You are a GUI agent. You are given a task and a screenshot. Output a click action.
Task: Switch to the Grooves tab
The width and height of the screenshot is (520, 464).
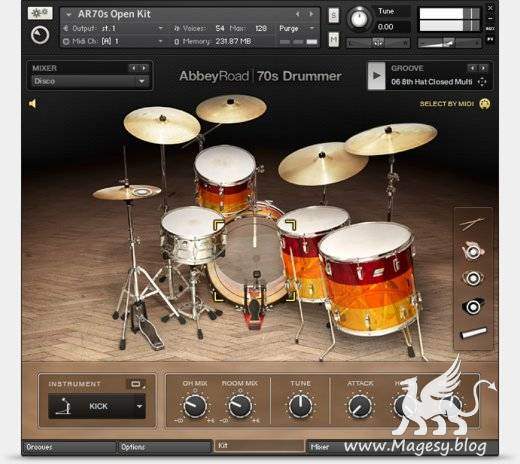(x=69, y=447)
